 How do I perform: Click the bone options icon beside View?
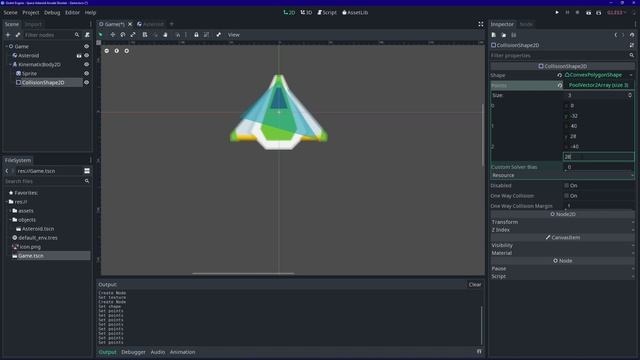pos(219,35)
